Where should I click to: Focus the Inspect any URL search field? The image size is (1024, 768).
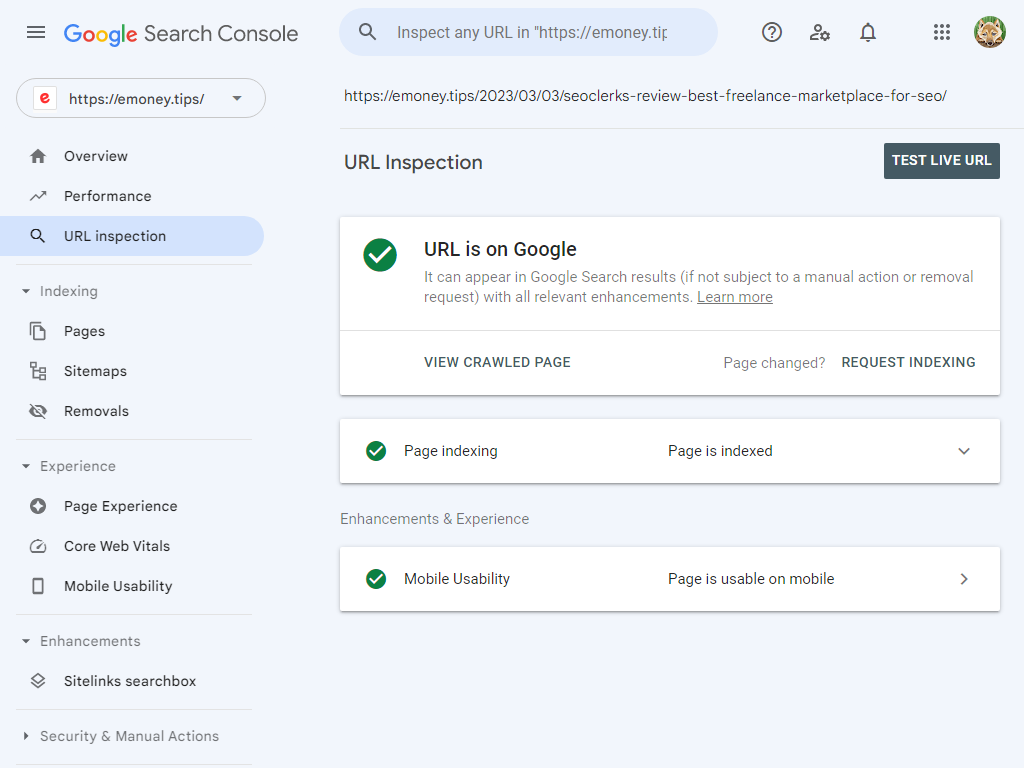532,33
